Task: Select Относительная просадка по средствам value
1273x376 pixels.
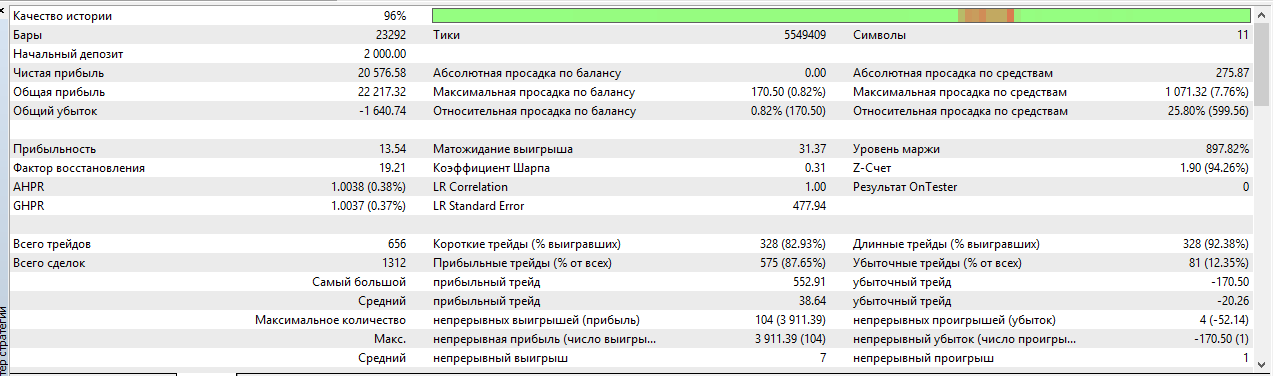Action: pyautogui.click(x=1209, y=111)
